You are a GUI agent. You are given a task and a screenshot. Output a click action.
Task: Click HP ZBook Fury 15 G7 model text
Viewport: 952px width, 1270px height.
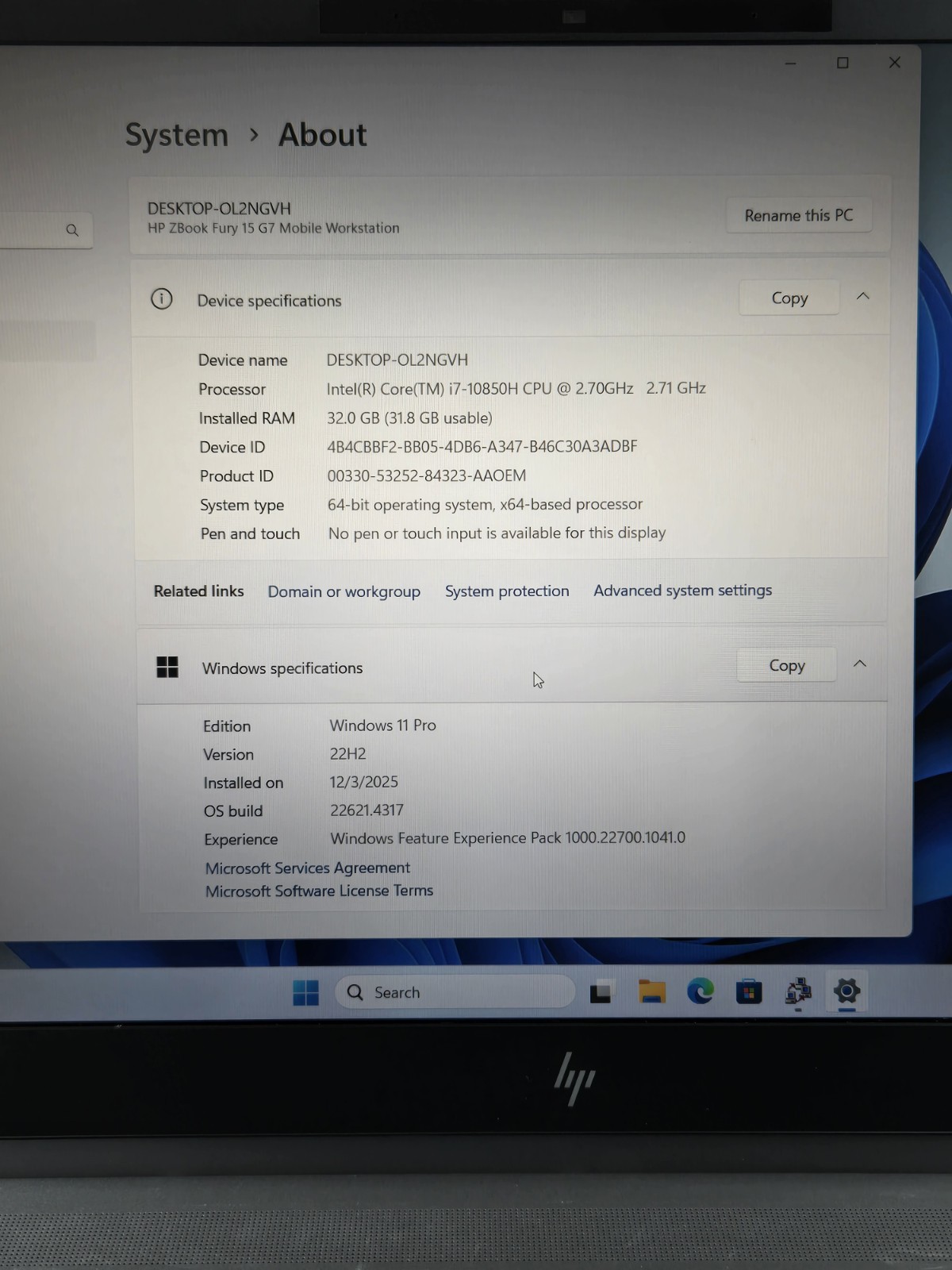point(273,228)
